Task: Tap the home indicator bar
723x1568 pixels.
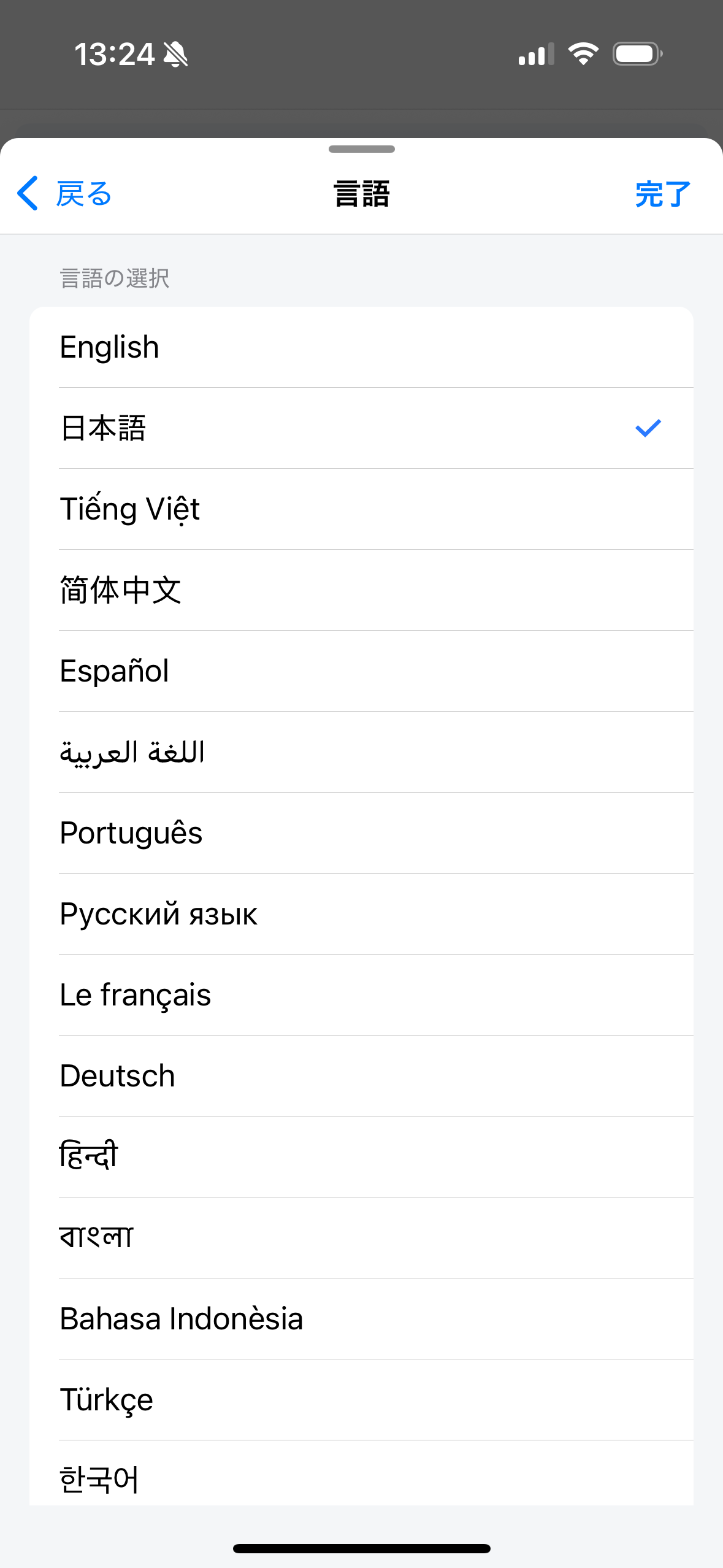Action: 361,1548
